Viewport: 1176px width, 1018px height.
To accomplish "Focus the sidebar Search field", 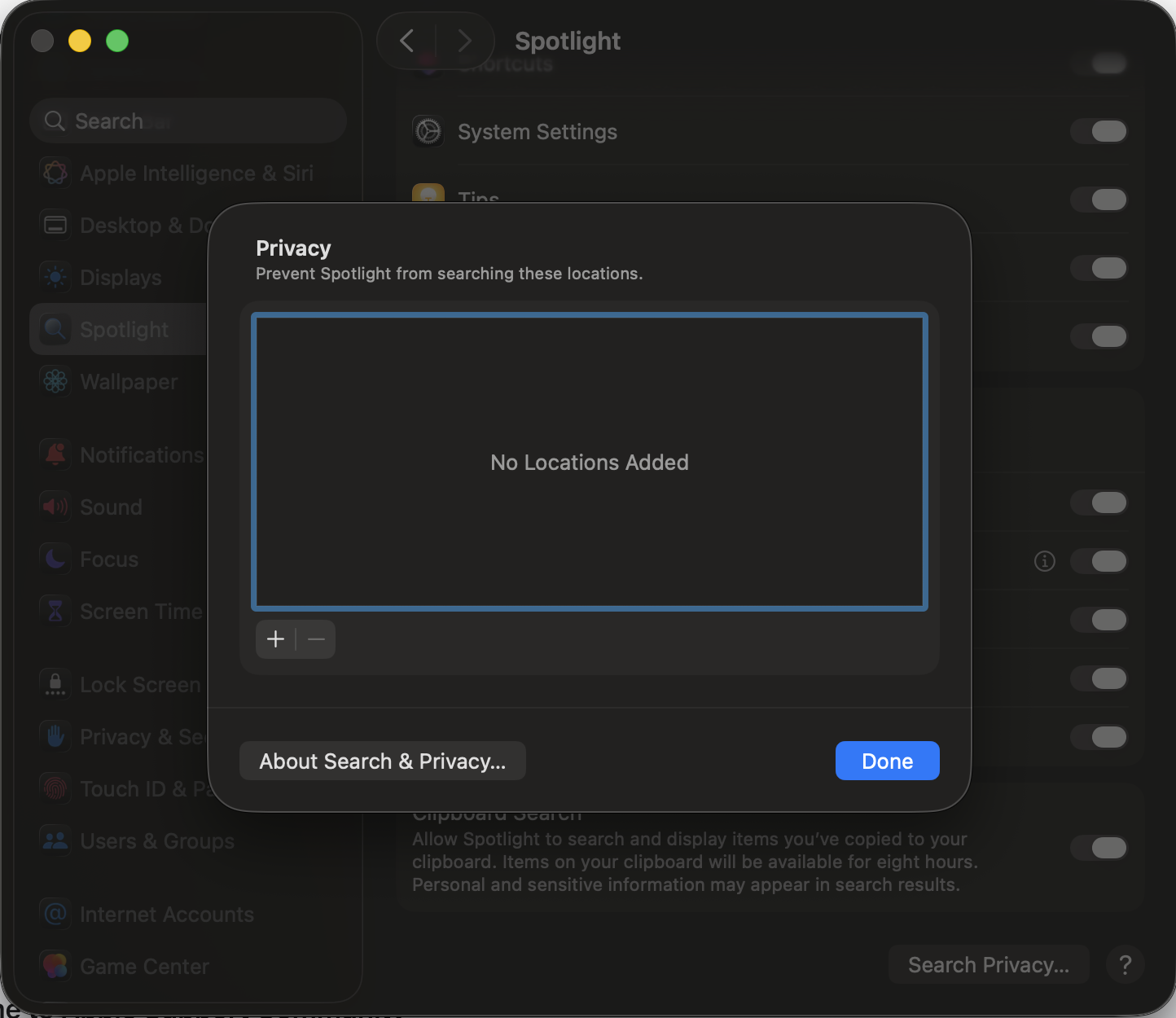I will pos(188,121).
